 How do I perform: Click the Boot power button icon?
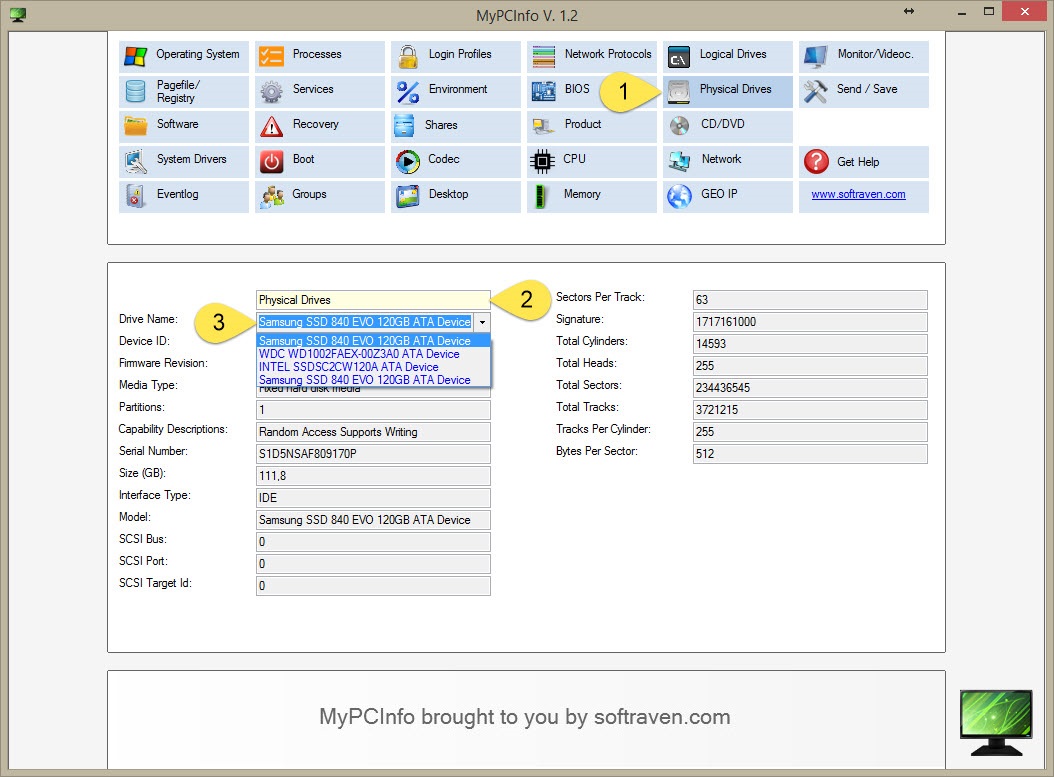(271, 160)
